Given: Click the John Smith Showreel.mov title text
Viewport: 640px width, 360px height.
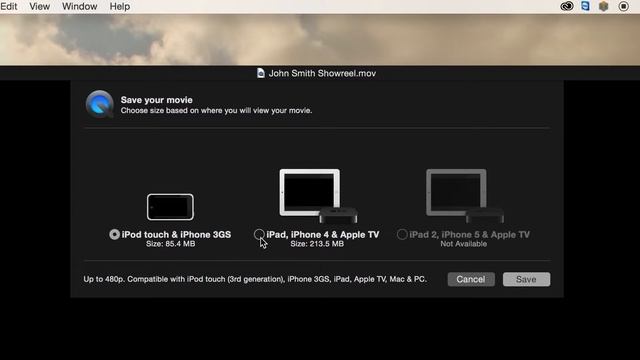Looking at the screenshot, I should click(x=322, y=73).
